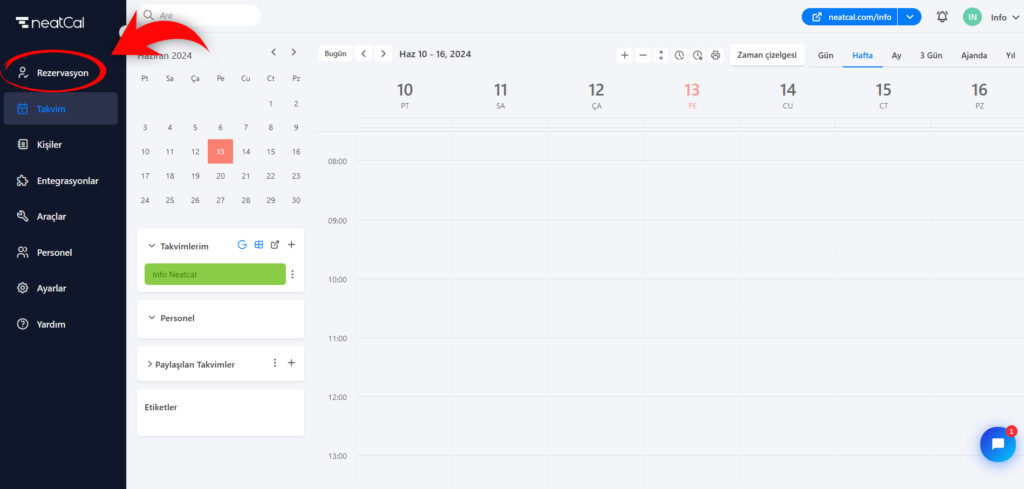
Task: Open Rezervasyon in the sidebar
Action: pyautogui.click(x=62, y=73)
